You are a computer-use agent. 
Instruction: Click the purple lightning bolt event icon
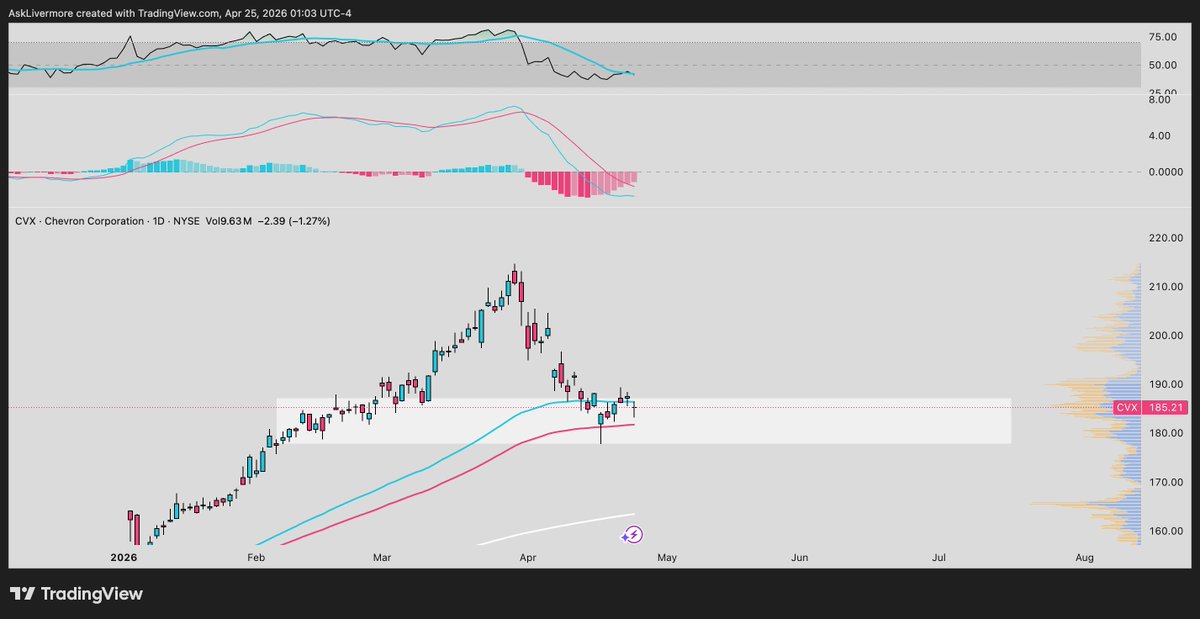[632, 535]
